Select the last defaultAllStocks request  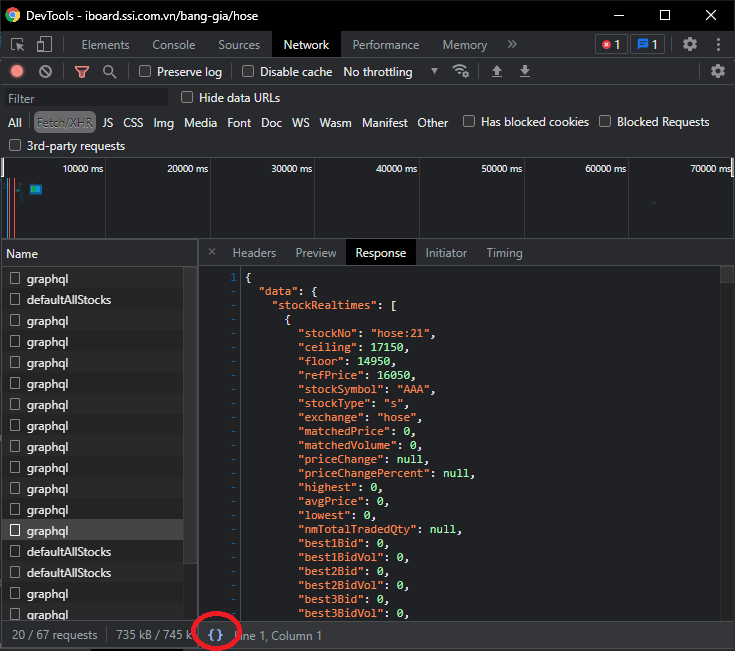(x=92, y=572)
